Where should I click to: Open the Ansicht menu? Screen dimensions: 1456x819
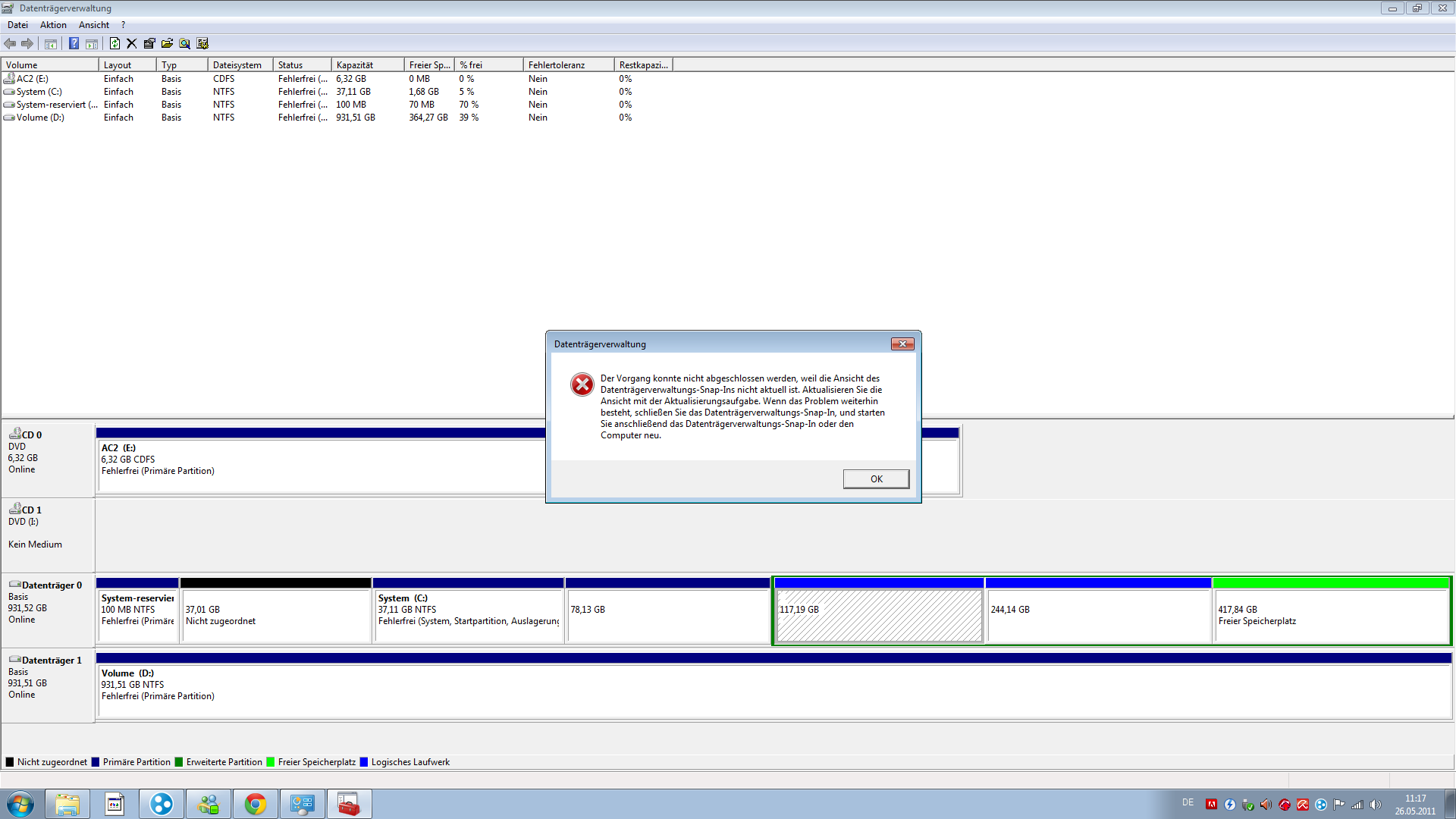coord(94,25)
